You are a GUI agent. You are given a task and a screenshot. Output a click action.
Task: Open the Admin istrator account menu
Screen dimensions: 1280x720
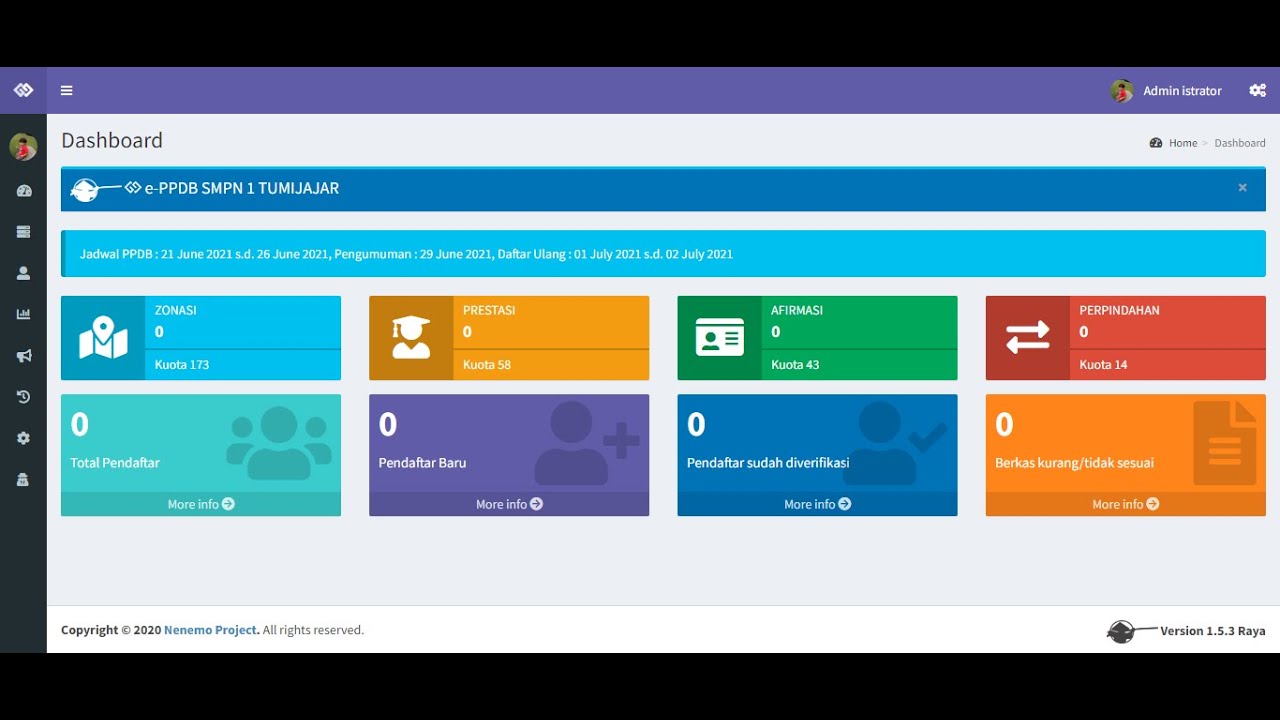1166,91
